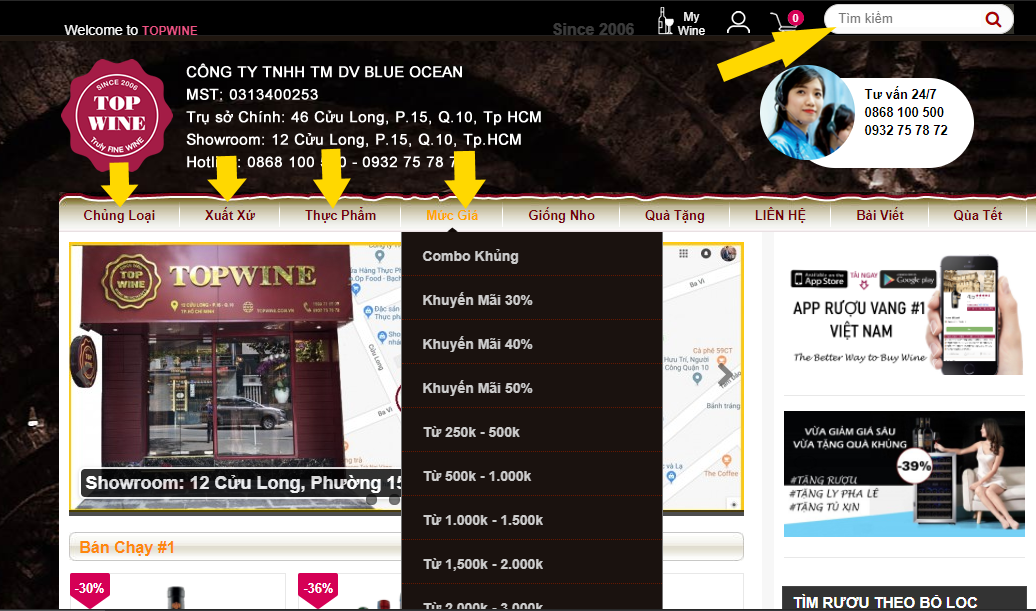The width and height of the screenshot is (1036, 611).
Task: Open the Chủng Loại menu
Action: tap(120, 215)
